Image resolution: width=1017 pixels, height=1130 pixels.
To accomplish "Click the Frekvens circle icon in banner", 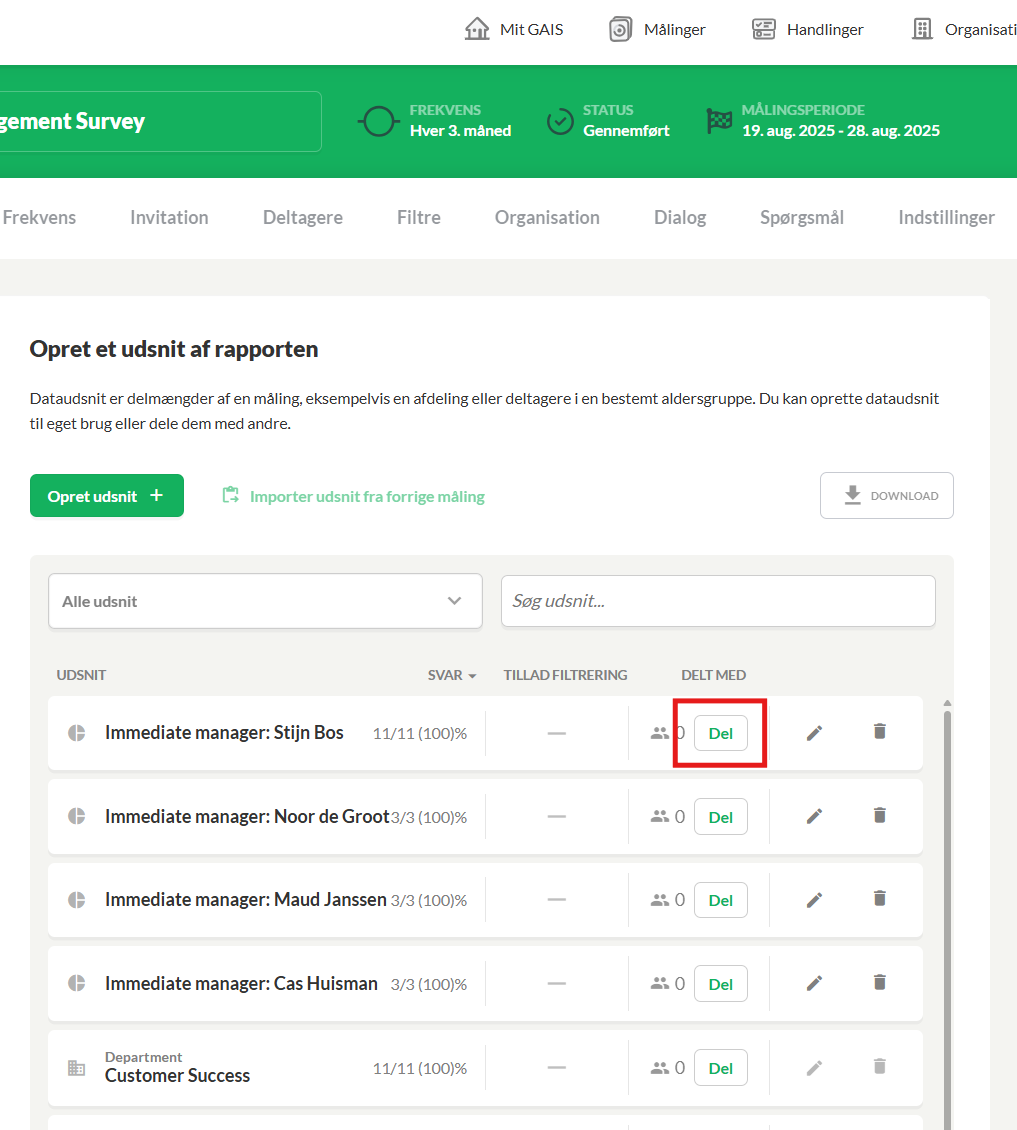I will click(x=378, y=121).
